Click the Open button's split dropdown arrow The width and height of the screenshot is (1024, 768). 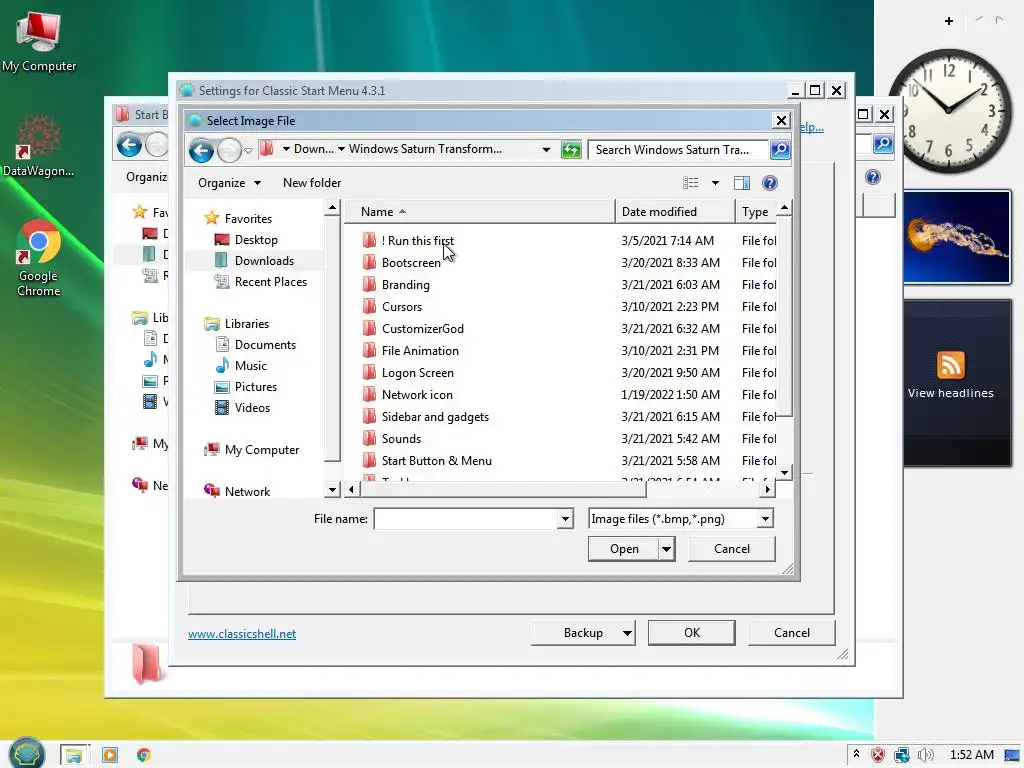(x=666, y=549)
